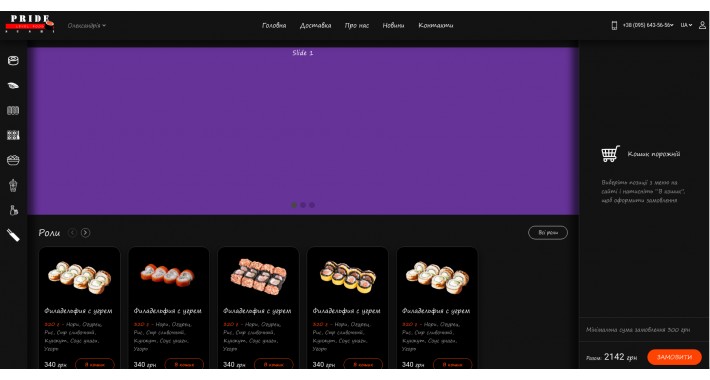This screenshot has height=380, width=710.
Task: Click the orange ЗАМОВИТИ button
Action: tap(674, 357)
